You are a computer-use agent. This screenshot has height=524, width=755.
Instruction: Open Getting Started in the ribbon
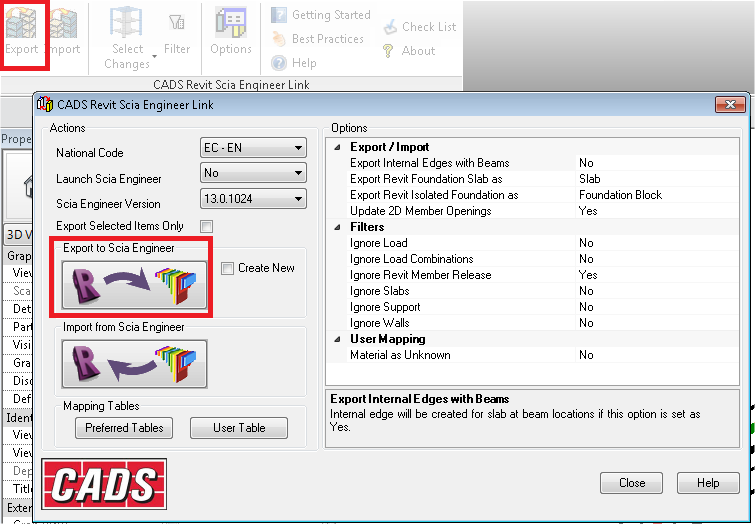click(x=320, y=15)
